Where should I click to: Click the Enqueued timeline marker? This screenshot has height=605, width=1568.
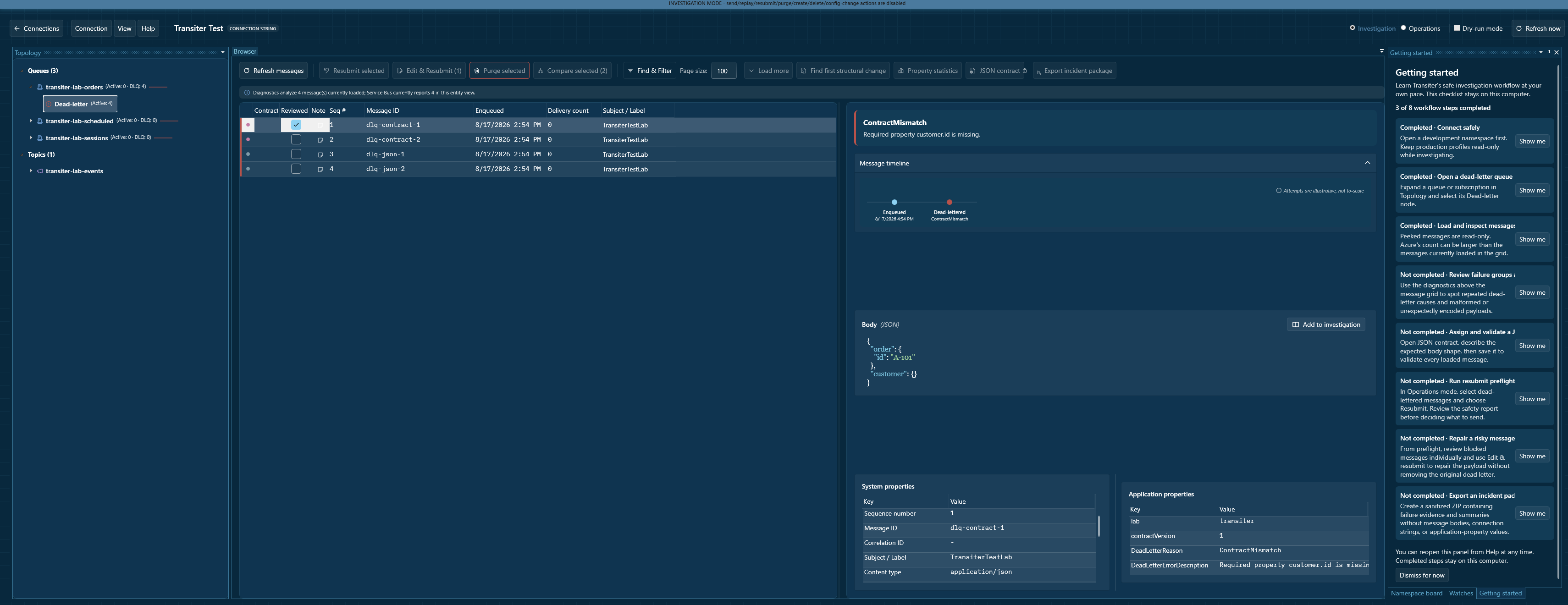pyautogui.click(x=894, y=202)
